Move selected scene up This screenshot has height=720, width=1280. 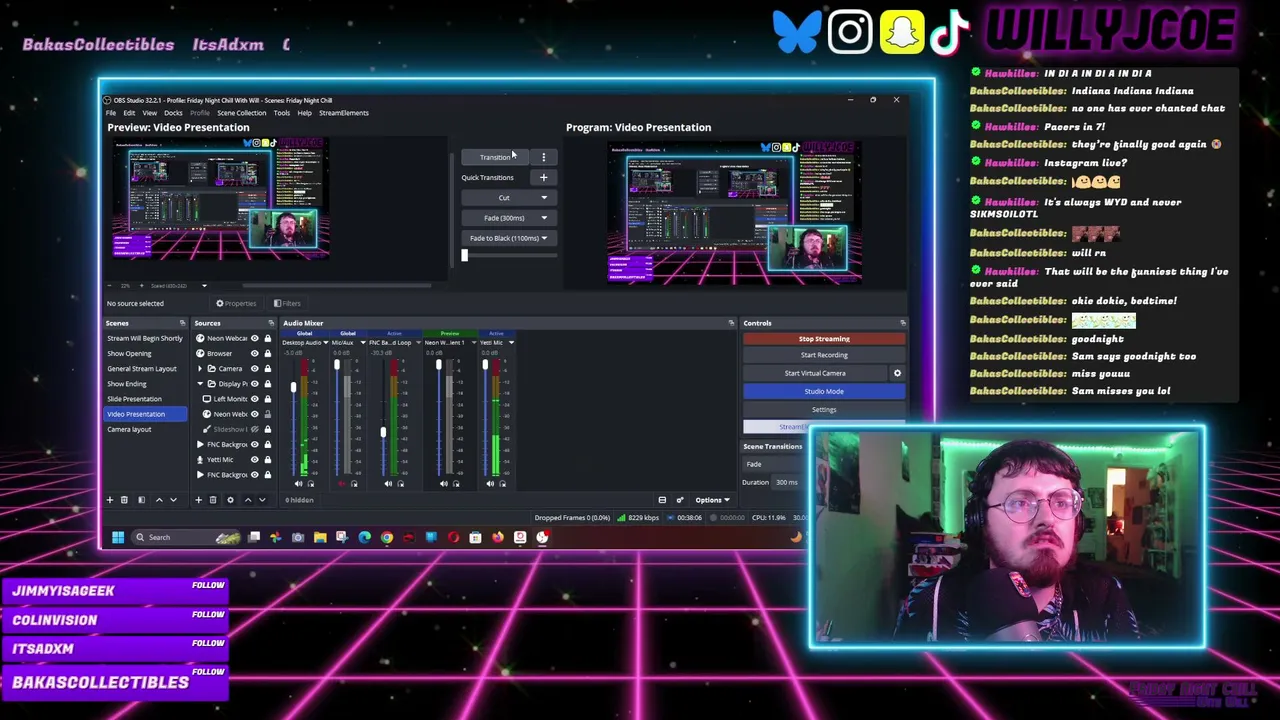[158, 500]
